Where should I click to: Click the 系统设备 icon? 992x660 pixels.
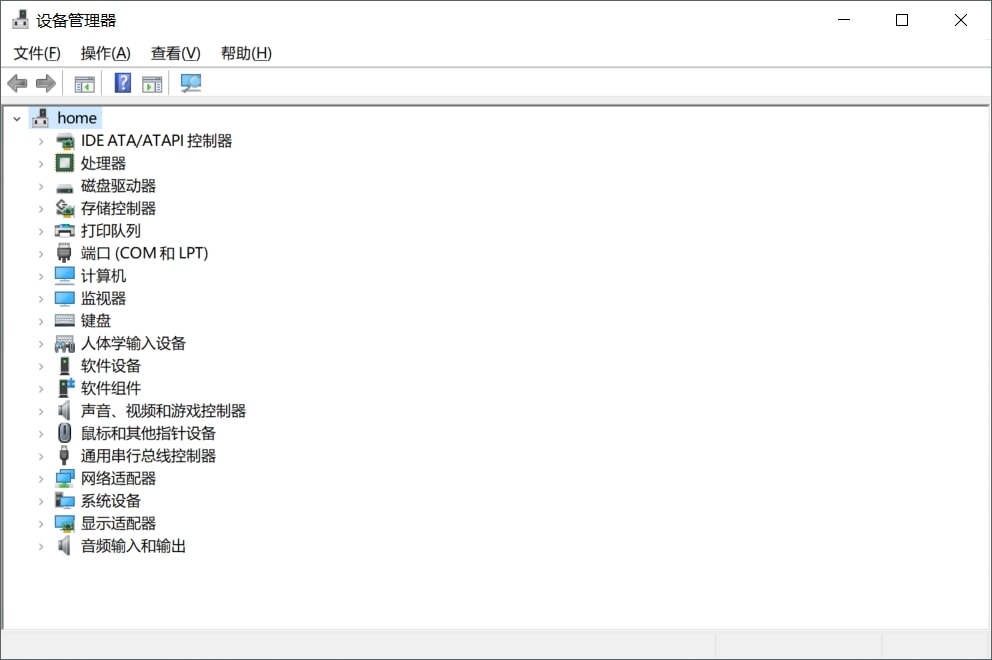[x=65, y=501]
